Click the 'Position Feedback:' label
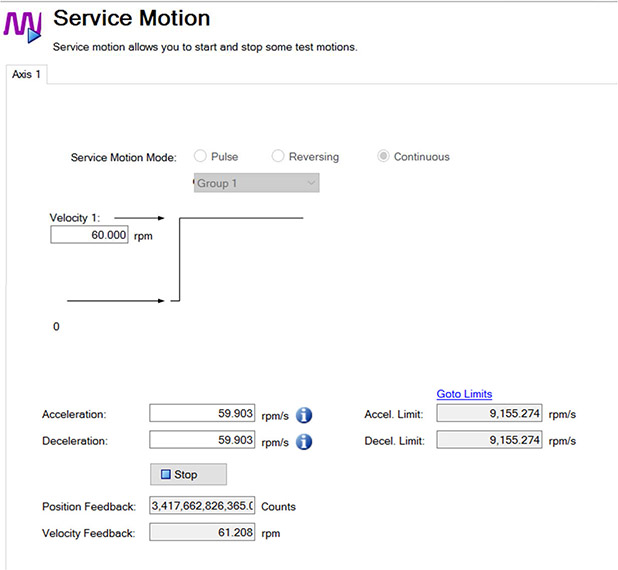This screenshot has height=570, width=618. coord(89,507)
